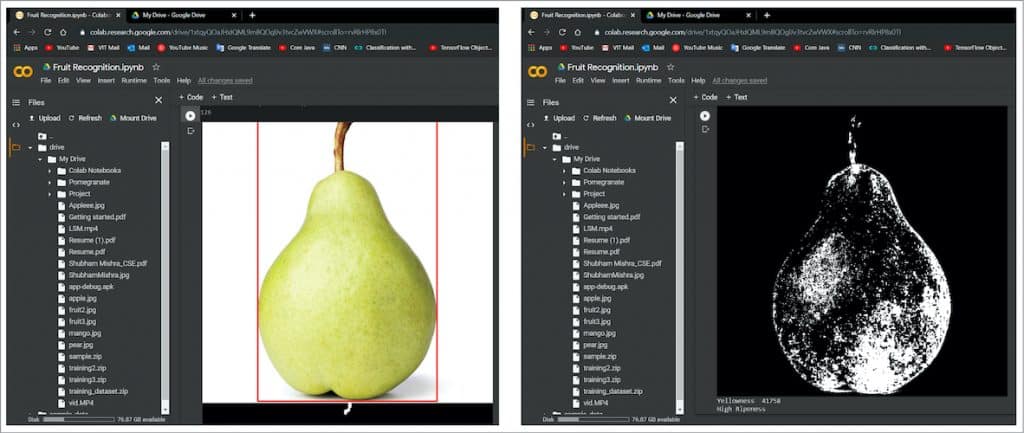The image size is (1024, 433).
Task: Reload the page in the left browser window
Action: pyautogui.click(x=49, y=32)
